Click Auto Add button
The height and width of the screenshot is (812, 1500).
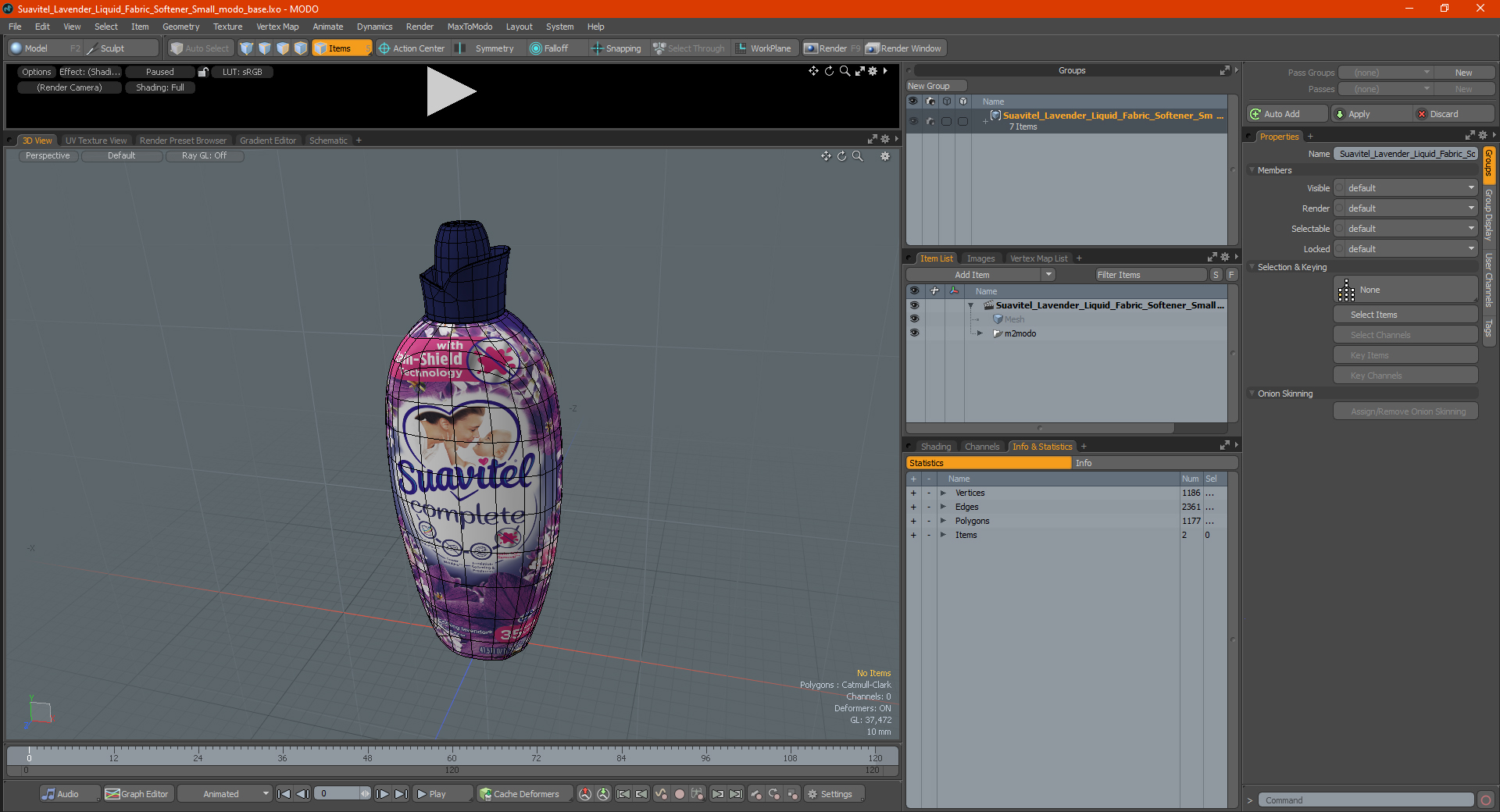point(1287,114)
